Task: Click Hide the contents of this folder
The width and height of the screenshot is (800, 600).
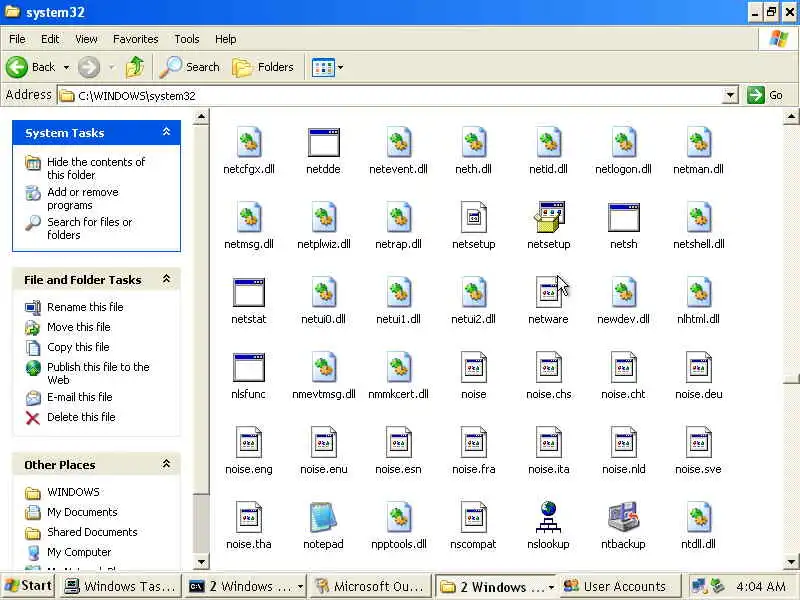Action: pos(96,168)
